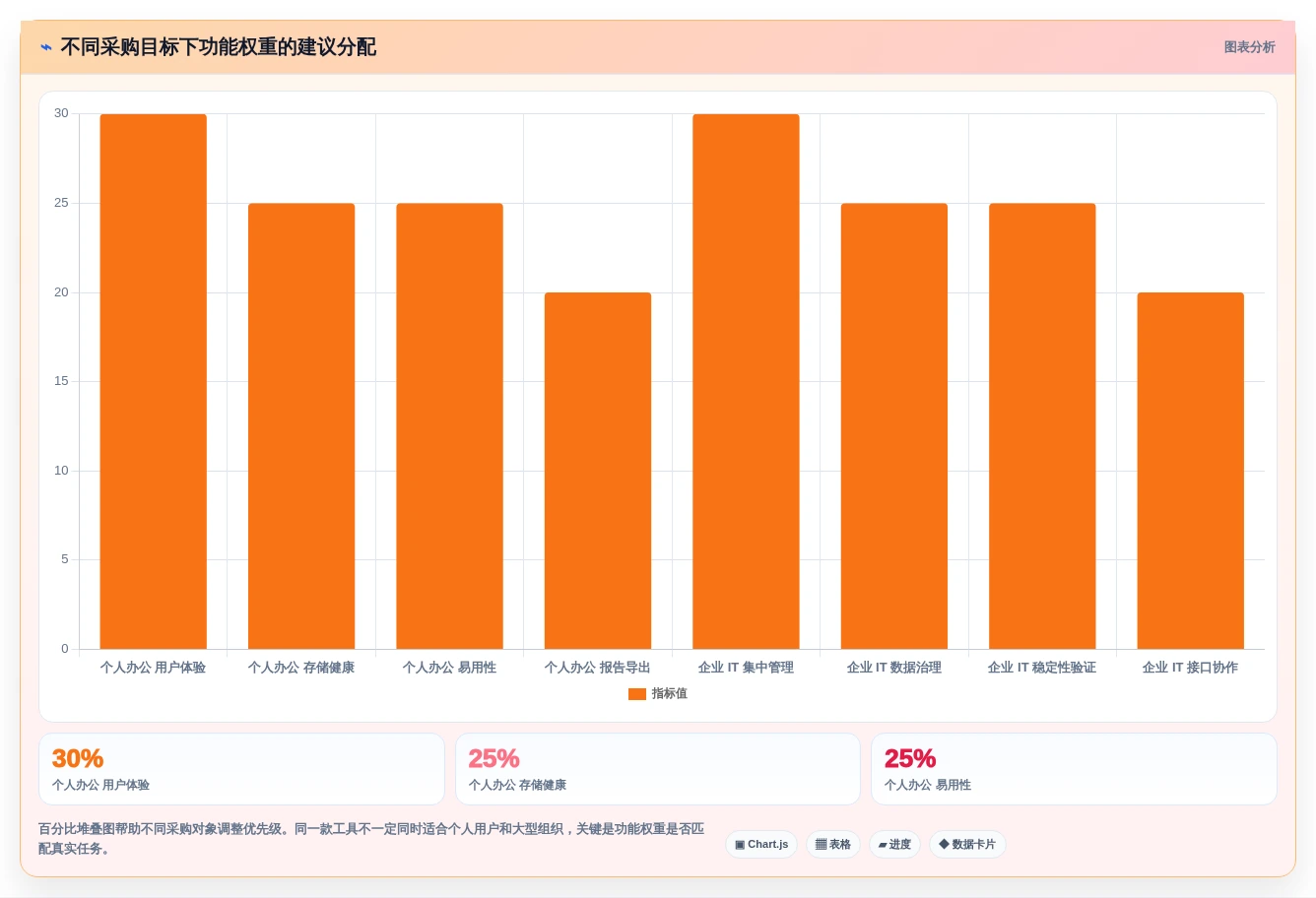Click the 企业 IT 接口协作 bar

[x=1191, y=471]
